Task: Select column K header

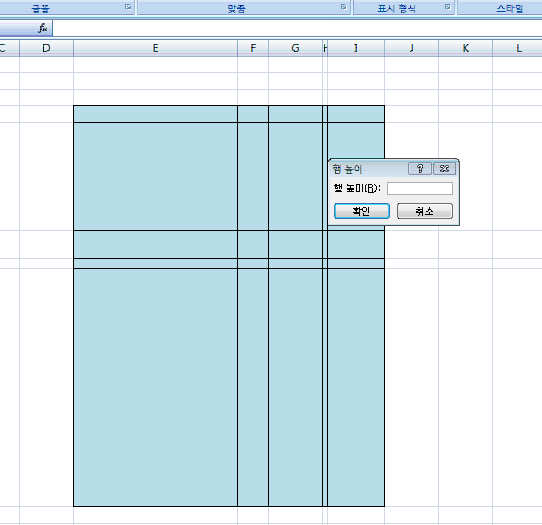Action: 466,48
